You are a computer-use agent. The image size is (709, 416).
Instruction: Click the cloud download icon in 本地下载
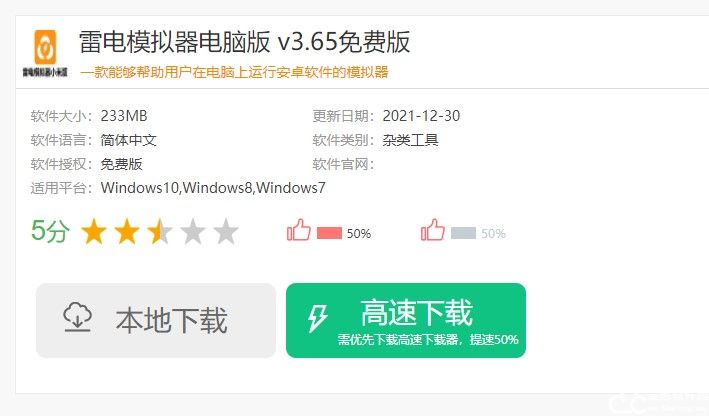coord(78,317)
